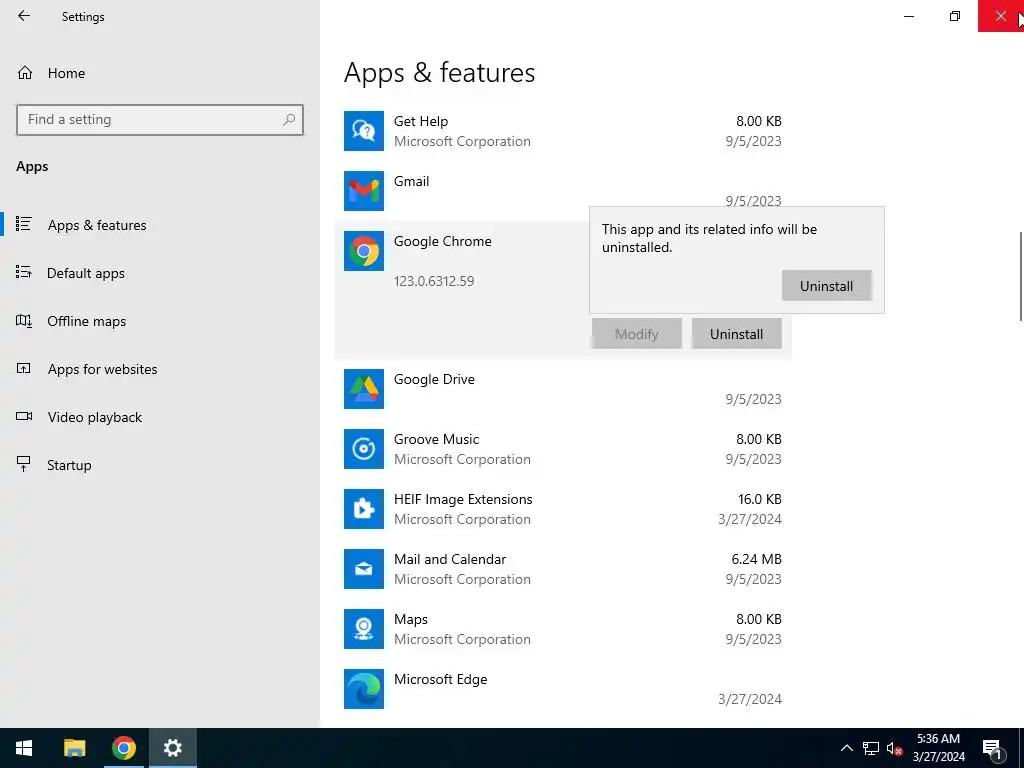Go back using the back arrow
This screenshot has height=768, width=1024.
[24, 16]
